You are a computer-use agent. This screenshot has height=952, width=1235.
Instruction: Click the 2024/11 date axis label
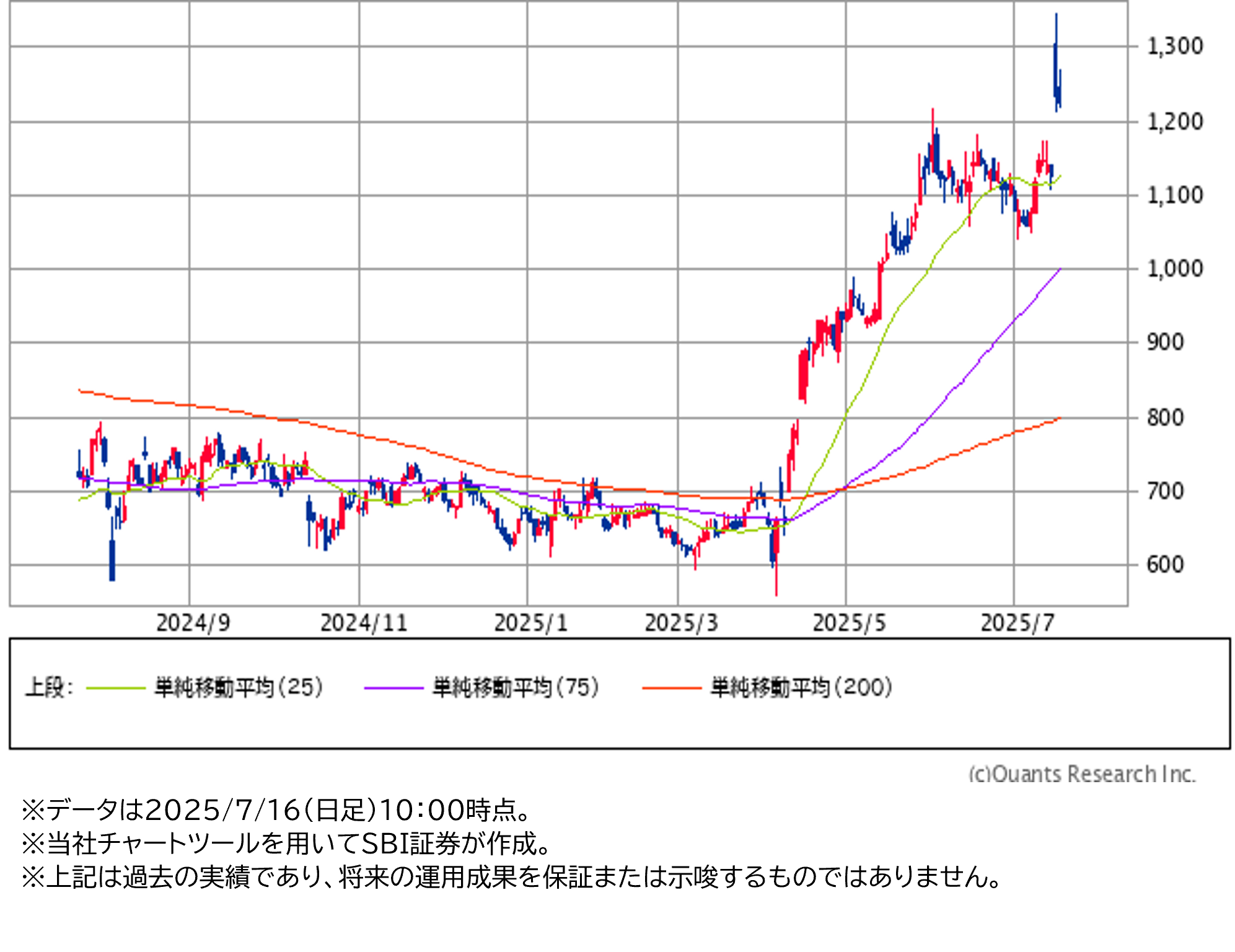364,623
